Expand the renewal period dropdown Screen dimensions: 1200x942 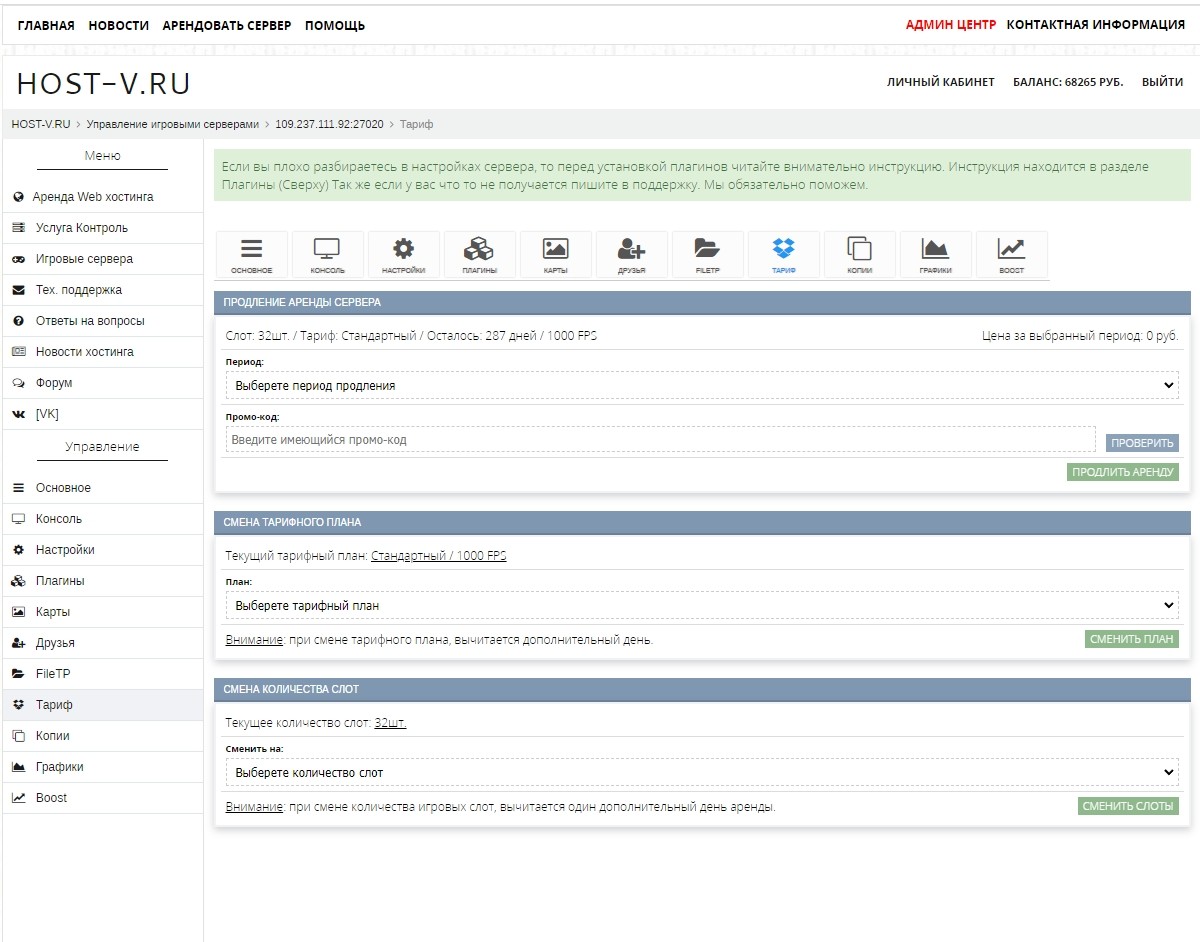701,385
